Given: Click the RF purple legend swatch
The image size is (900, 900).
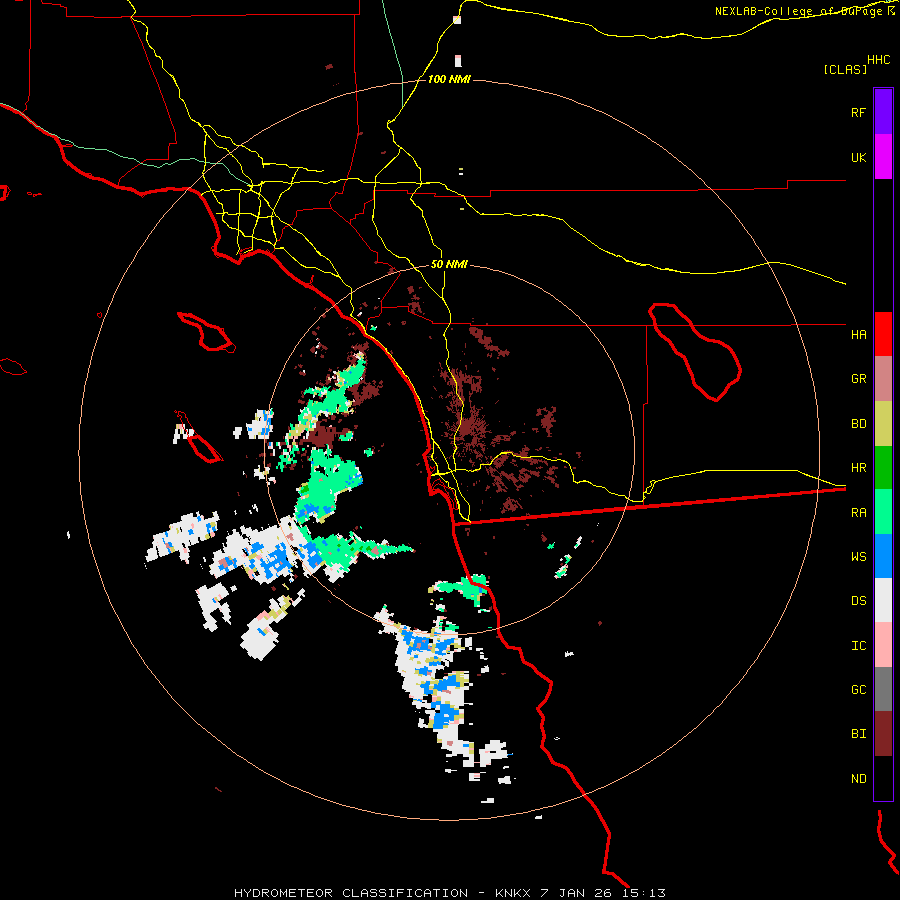Looking at the screenshot, I should [883, 112].
